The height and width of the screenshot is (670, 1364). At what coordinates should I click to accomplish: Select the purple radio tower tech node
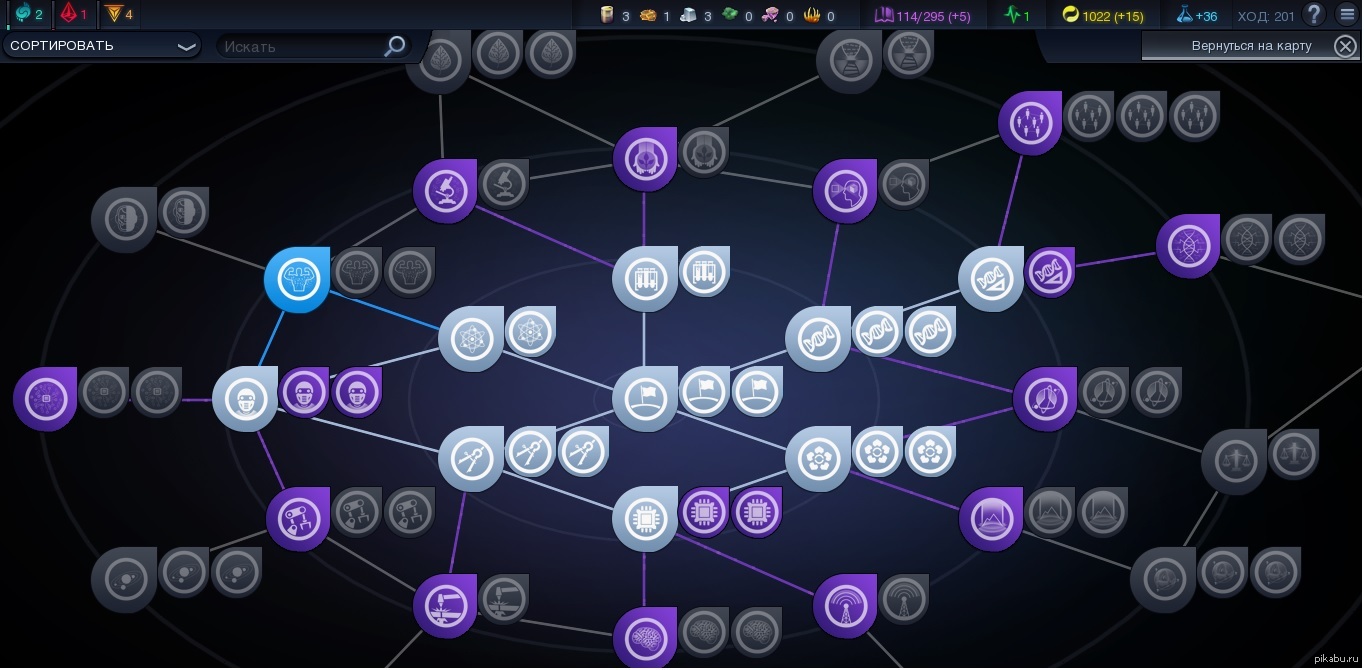[x=845, y=605]
